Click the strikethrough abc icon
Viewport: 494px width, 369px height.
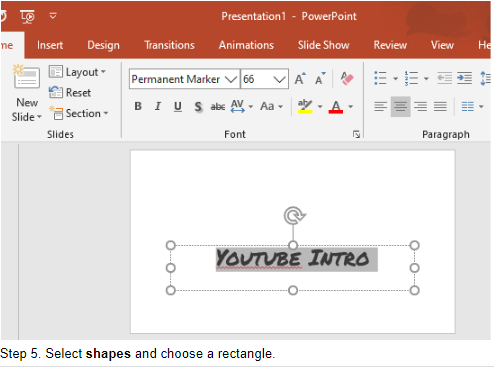pos(218,107)
